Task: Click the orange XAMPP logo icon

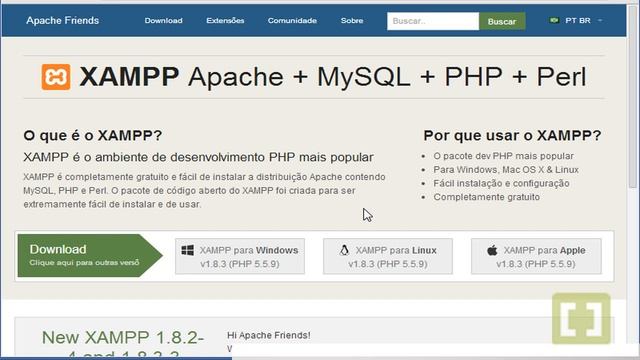Action: pyautogui.click(x=56, y=77)
